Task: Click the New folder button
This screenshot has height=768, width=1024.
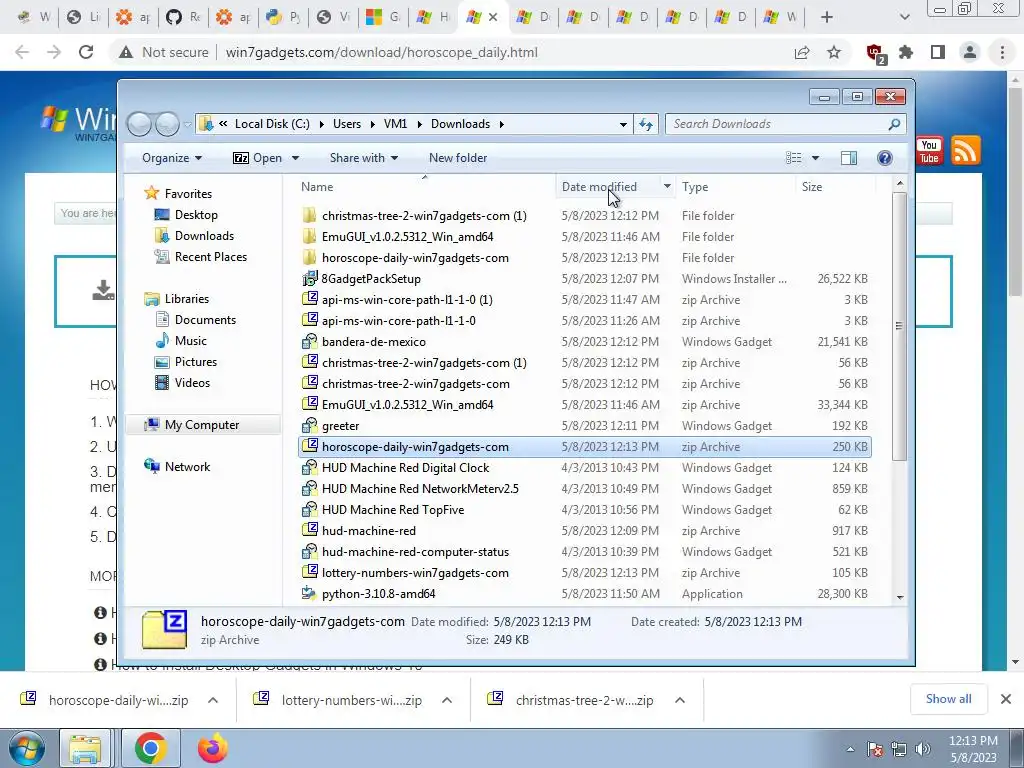Action: pyautogui.click(x=458, y=158)
